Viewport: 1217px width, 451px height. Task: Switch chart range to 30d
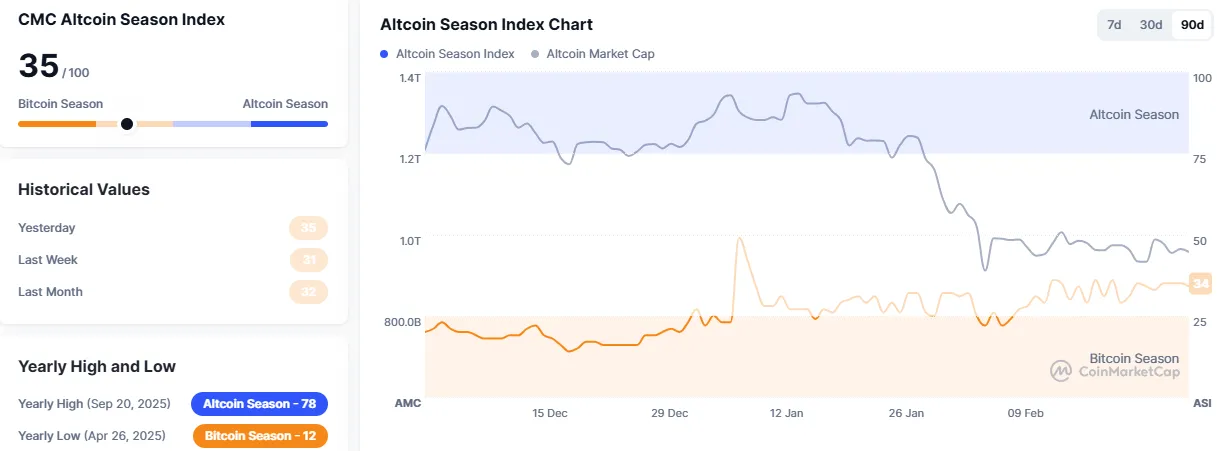[x=1151, y=25]
